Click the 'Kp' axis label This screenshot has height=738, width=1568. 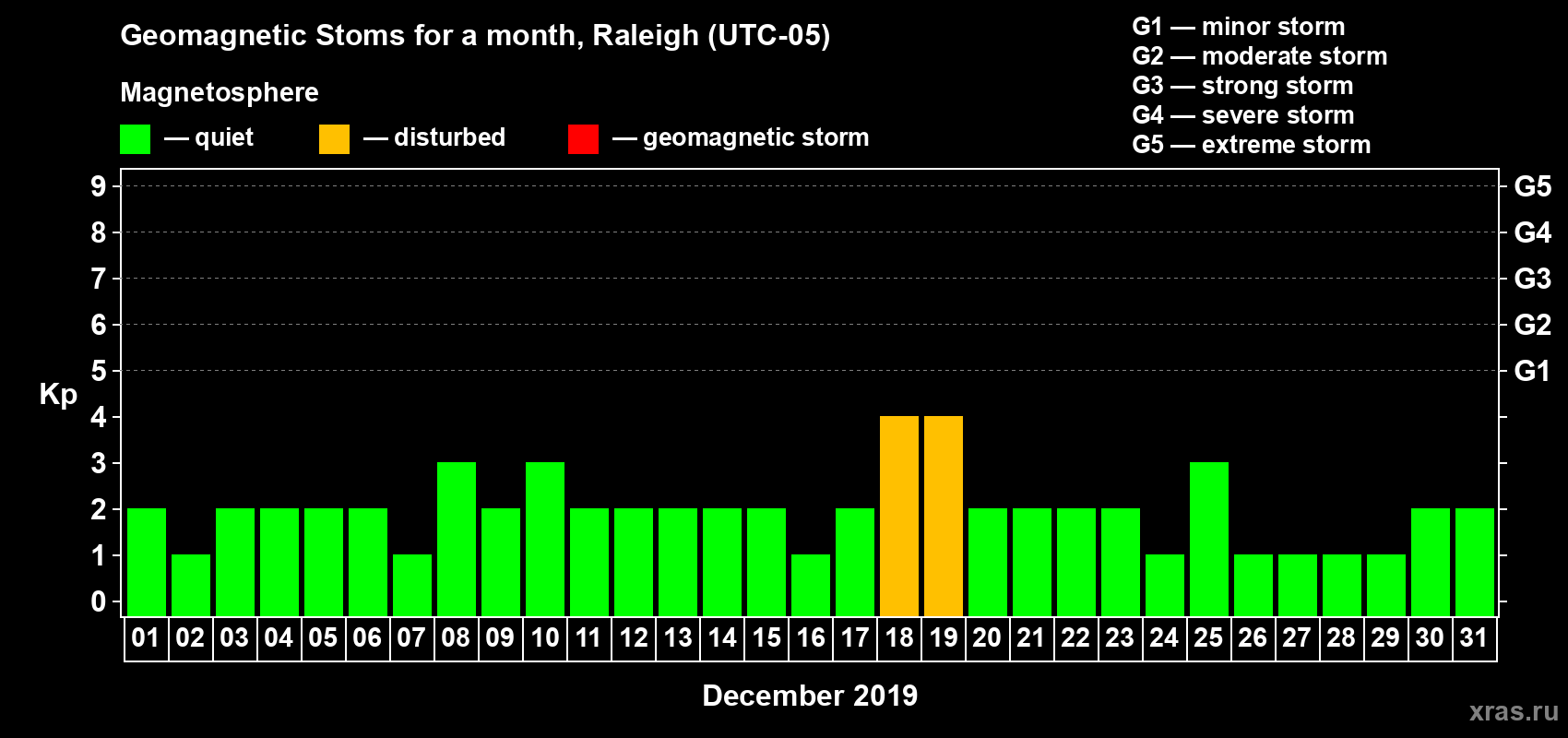tap(58, 395)
